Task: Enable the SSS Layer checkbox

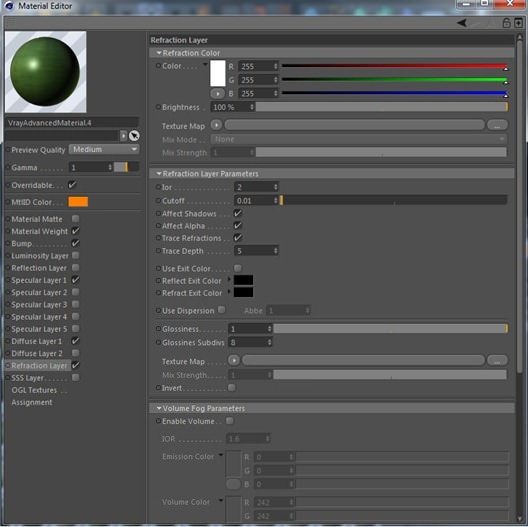Action: pyautogui.click(x=75, y=377)
